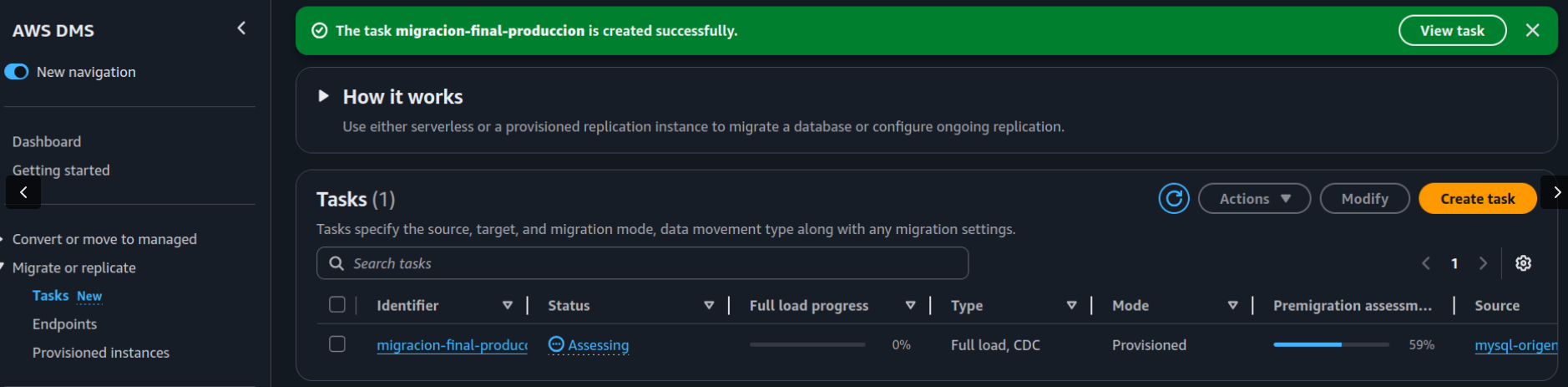Go to next page of tasks
Screen dimensions: 1568x387
(x=1483, y=263)
